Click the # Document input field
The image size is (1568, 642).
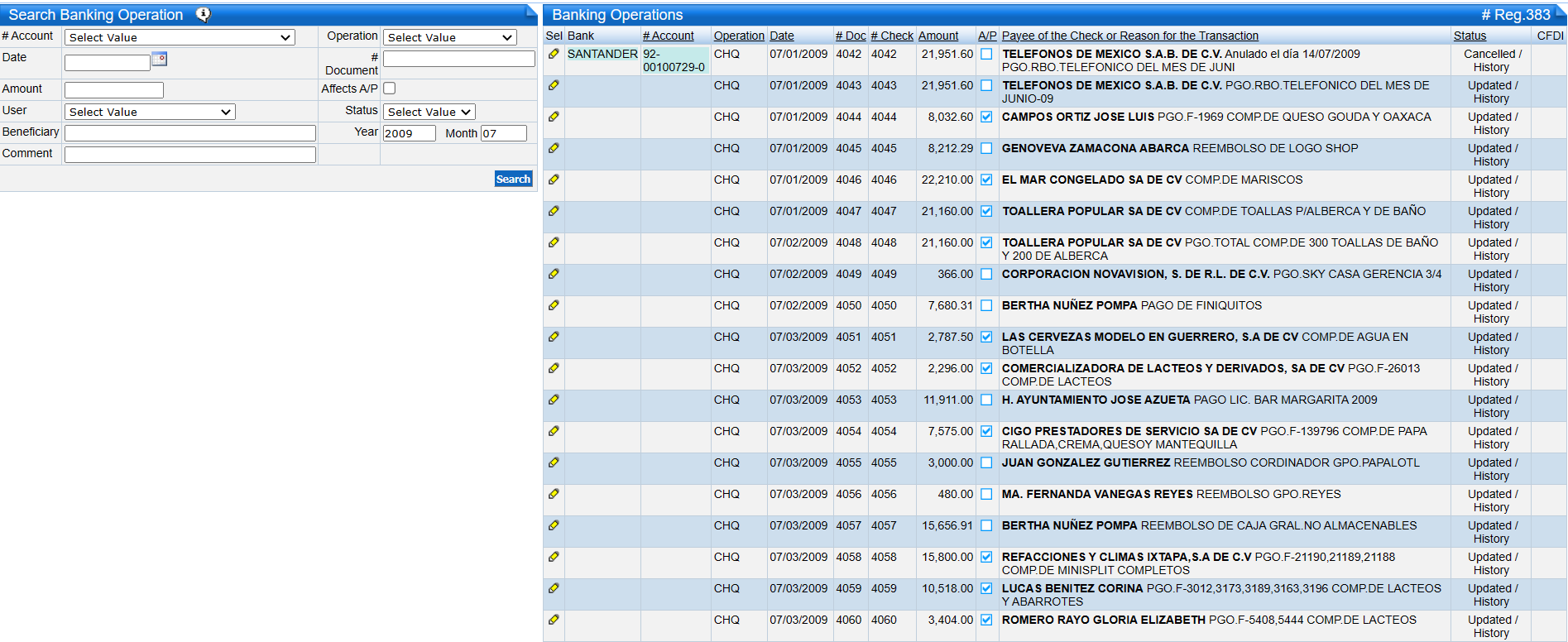pos(459,59)
